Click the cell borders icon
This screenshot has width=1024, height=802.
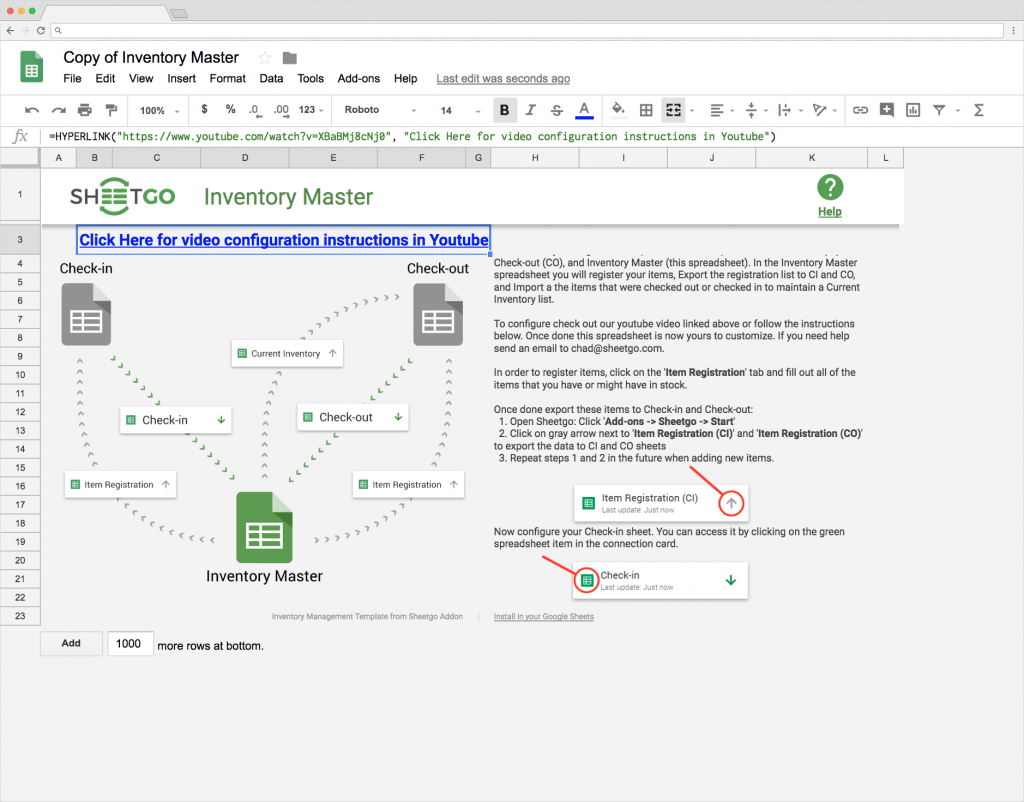click(646, 110)
